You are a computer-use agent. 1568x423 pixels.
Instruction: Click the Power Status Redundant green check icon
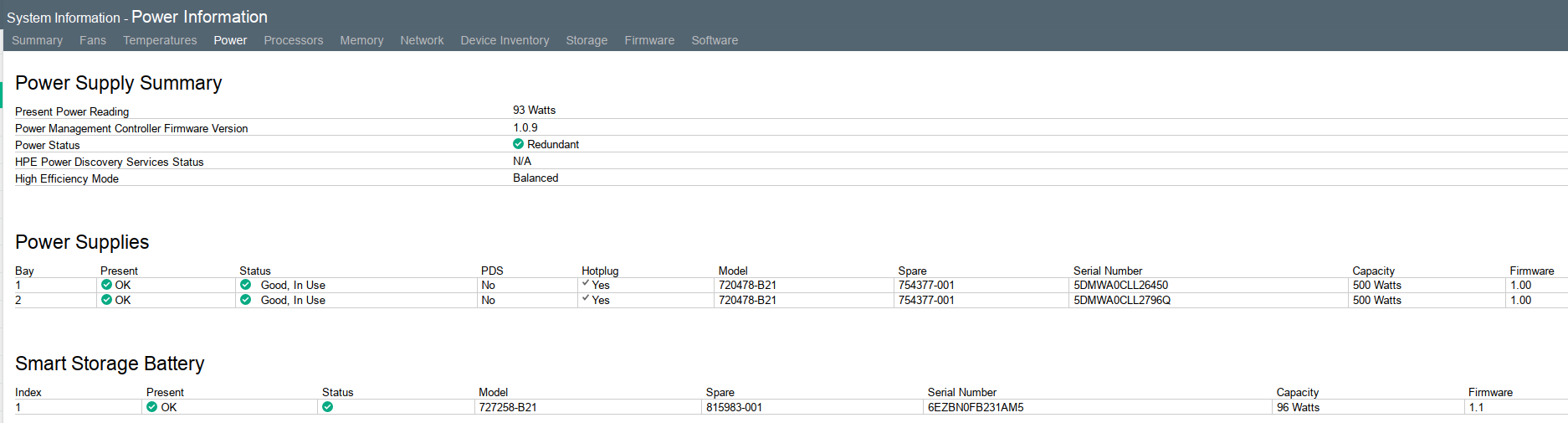(x=518, y=144)
